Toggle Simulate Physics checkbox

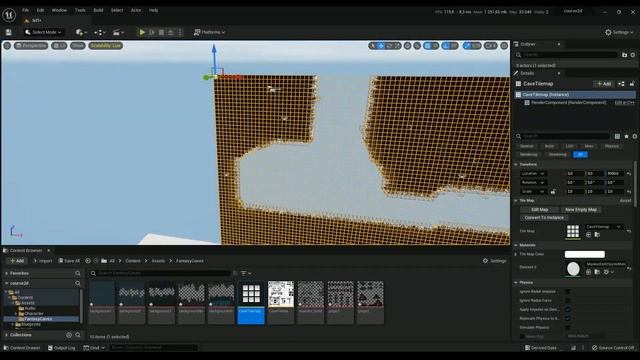568,327
